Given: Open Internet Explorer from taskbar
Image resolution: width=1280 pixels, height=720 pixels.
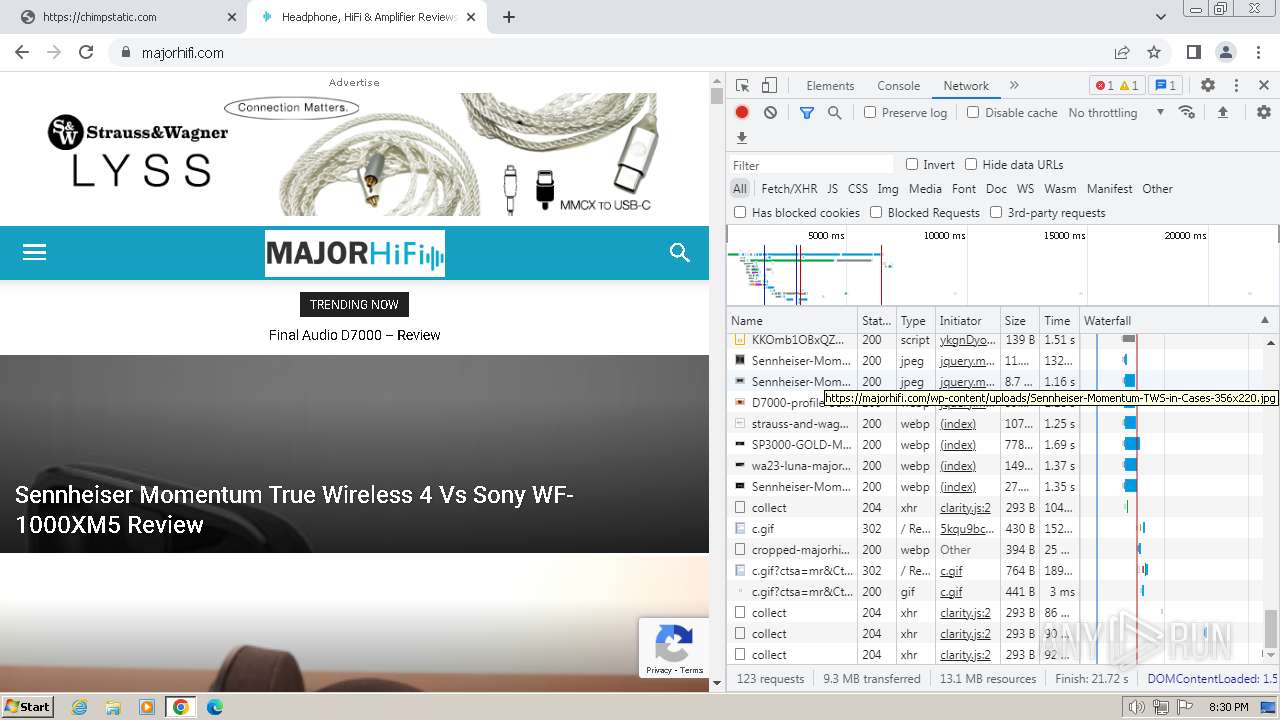Looking at the screenshot, I should pyautogui.click(x=79, y=707).
